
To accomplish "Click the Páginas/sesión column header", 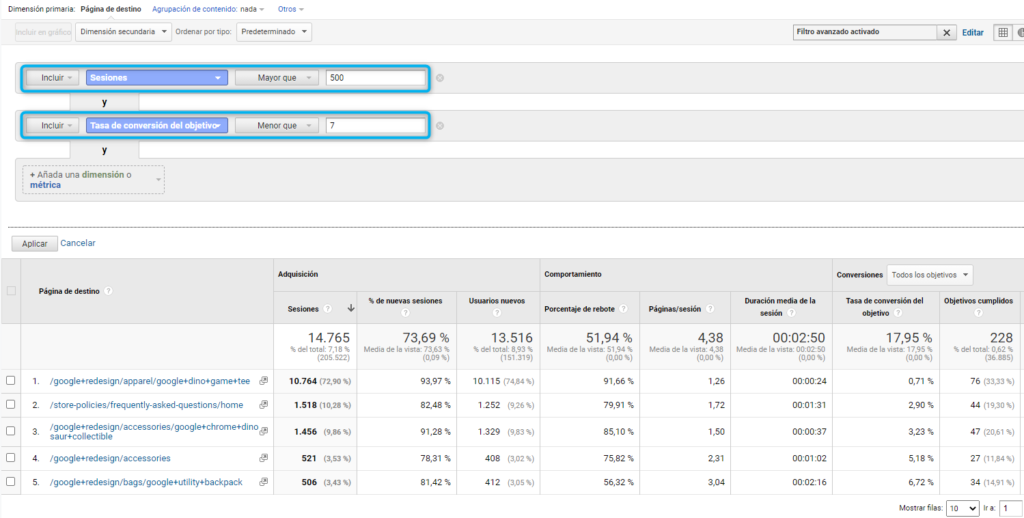I will tap(675, 308).
